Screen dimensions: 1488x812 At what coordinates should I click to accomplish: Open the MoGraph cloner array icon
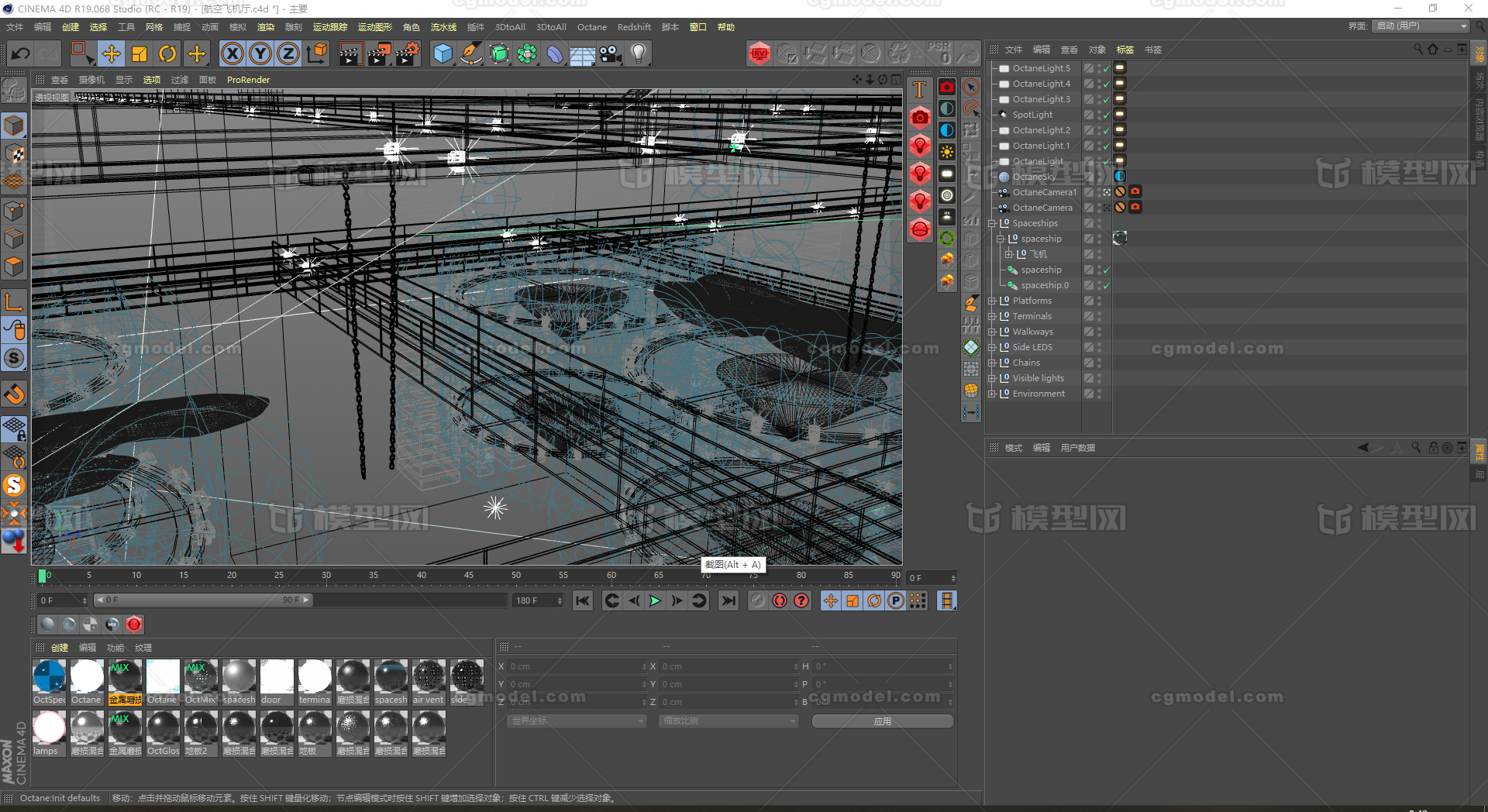tap(527, 53)
